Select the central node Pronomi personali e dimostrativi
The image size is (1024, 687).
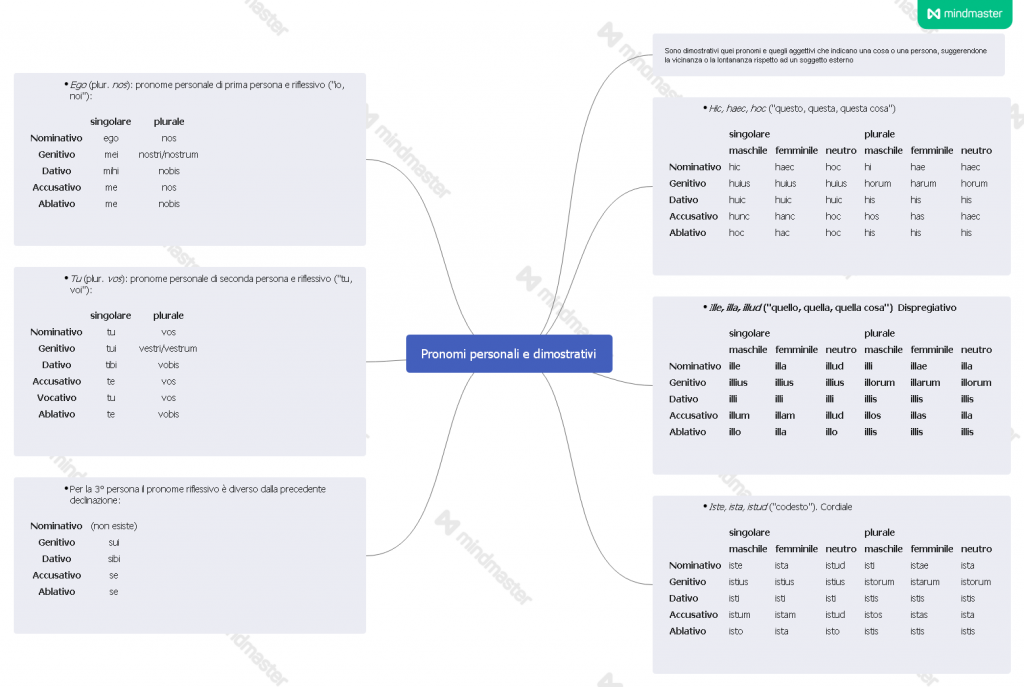click(508, 354)
